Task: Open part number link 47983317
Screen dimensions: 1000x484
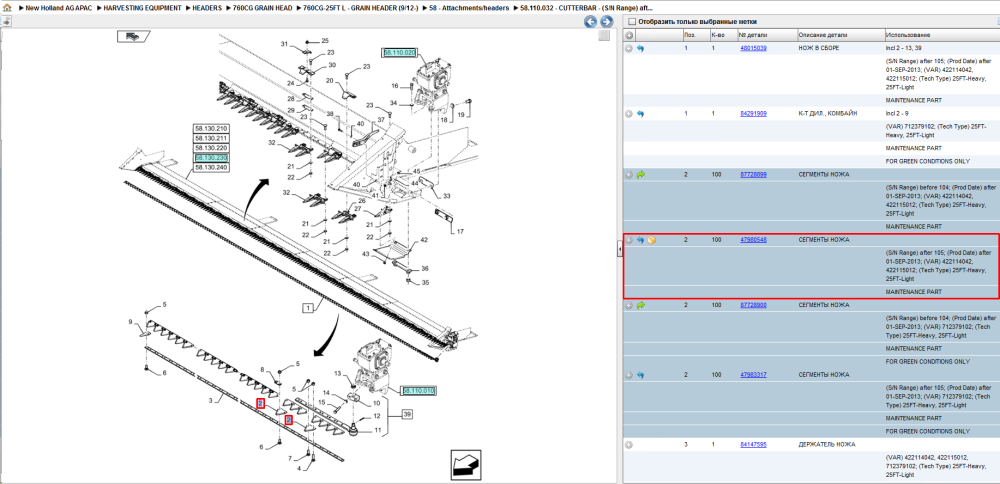Action: click(753, 375)
